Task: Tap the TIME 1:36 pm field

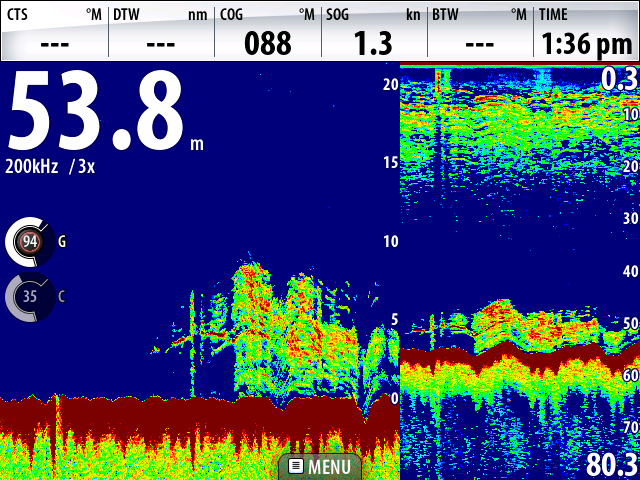Action: 587,31
